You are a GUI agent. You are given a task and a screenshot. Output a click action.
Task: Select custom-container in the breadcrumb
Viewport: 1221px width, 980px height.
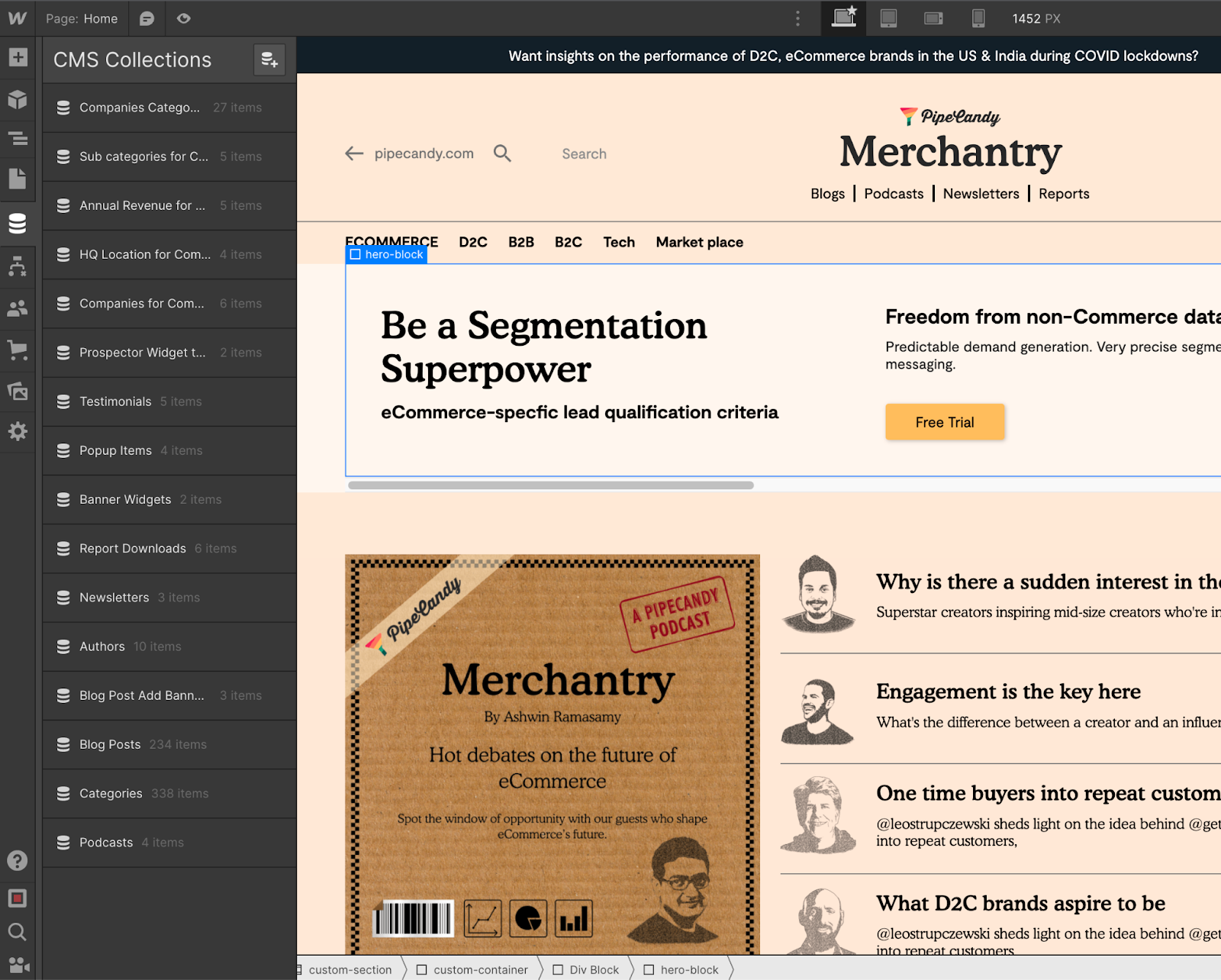(473, 969)
